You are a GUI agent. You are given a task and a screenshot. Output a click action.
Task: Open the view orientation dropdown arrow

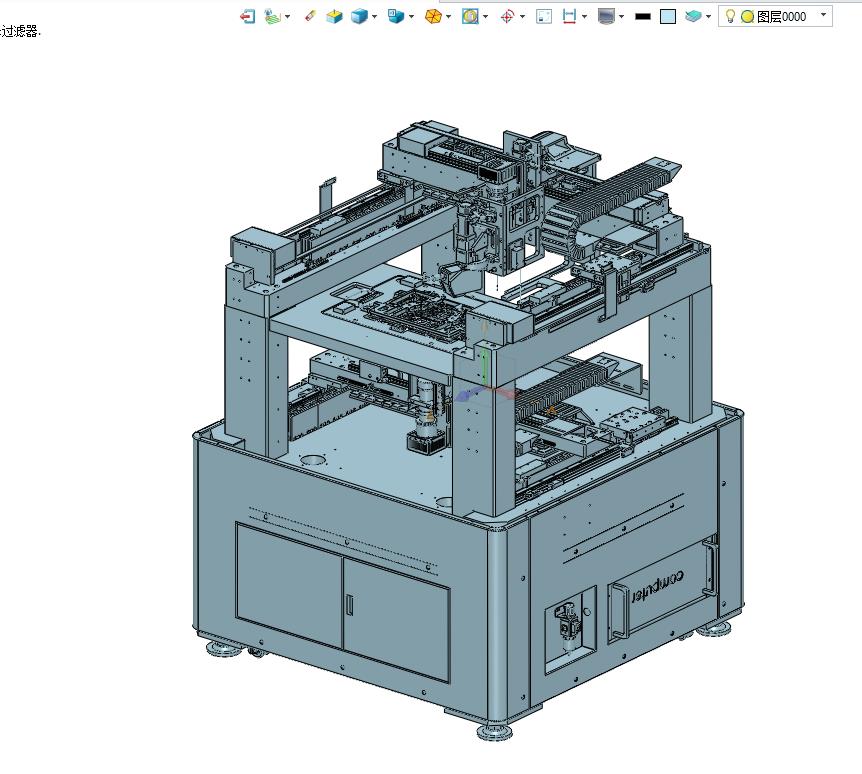coord(411,16)
